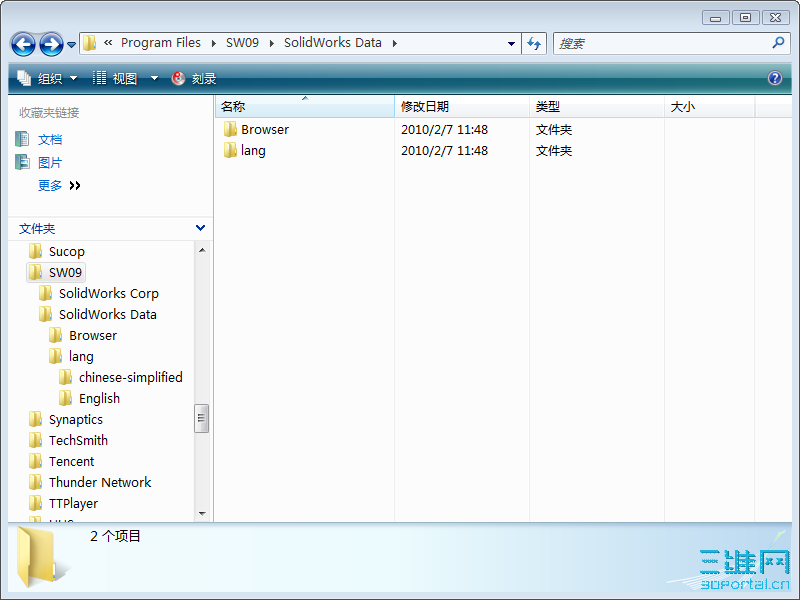The image size is (800, 600).
Task: Select English folder in tree
Action: [x=99, y=398]
